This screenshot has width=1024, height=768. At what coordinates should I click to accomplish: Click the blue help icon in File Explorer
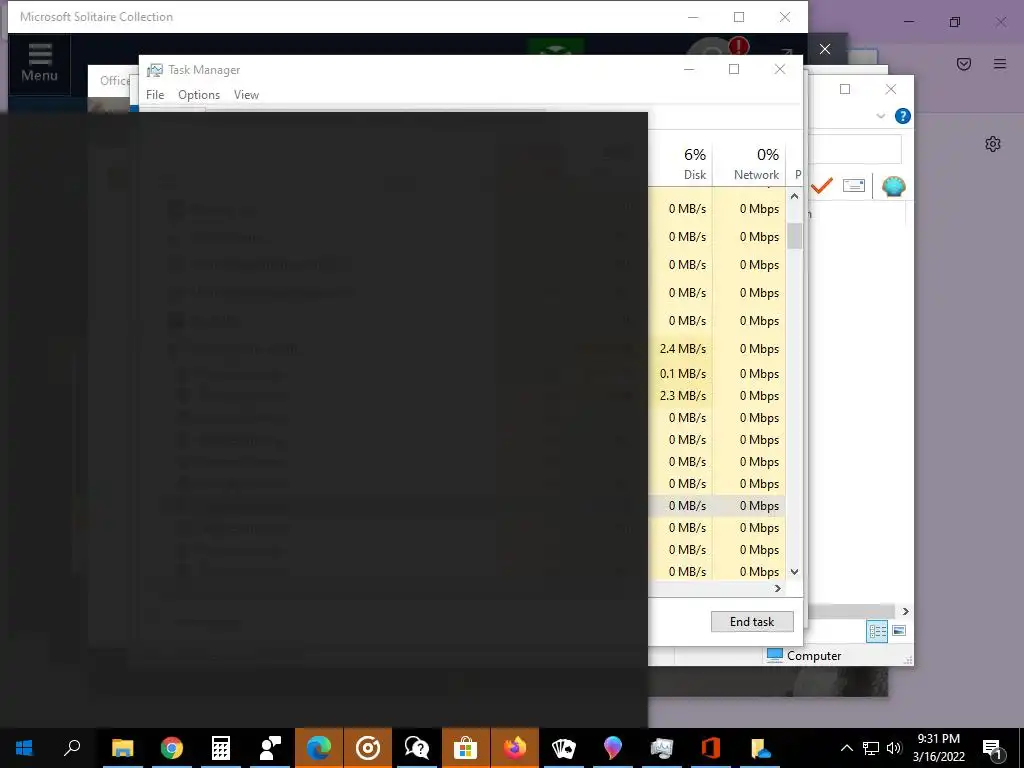point(903,116)
